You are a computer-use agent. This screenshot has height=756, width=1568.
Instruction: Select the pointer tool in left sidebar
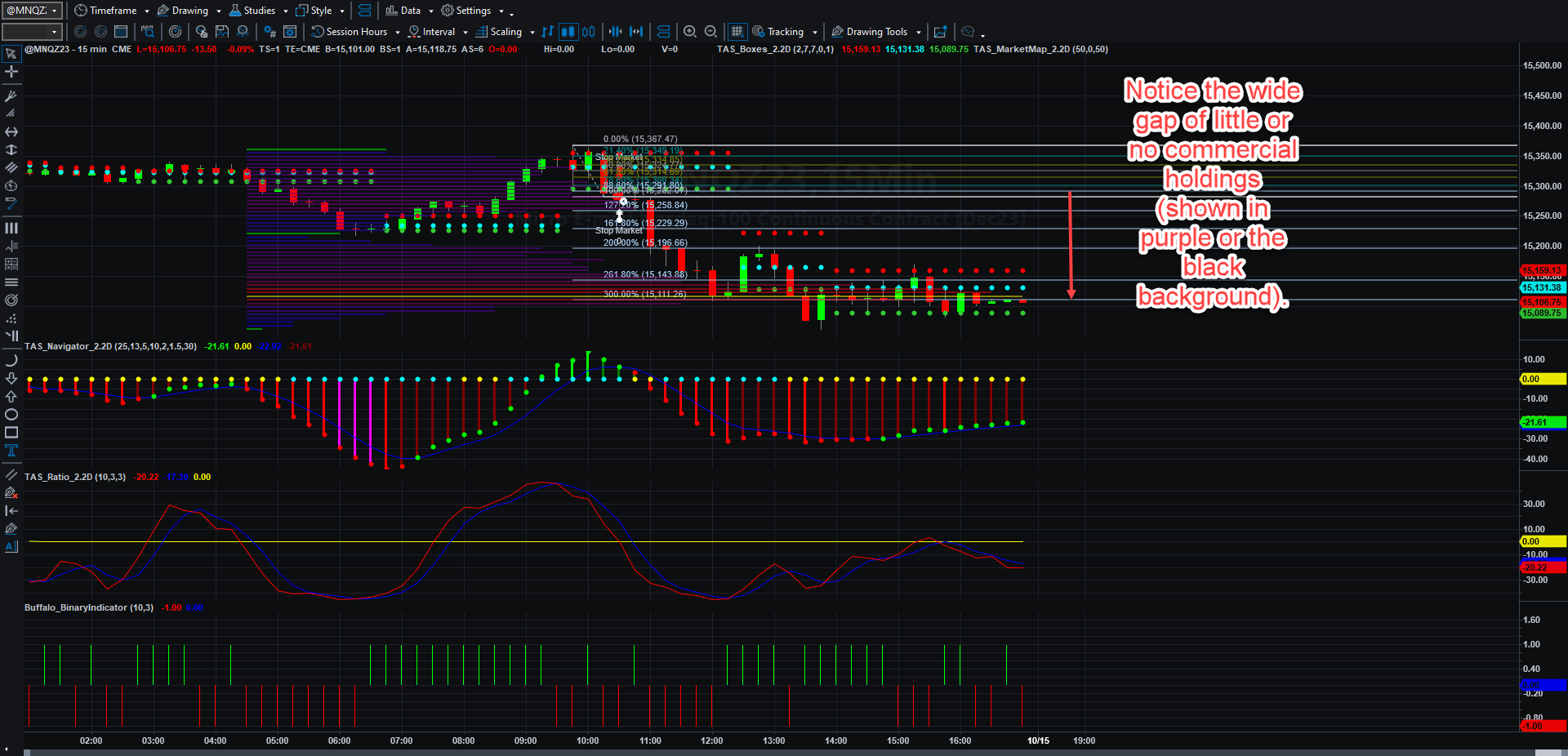11,54
